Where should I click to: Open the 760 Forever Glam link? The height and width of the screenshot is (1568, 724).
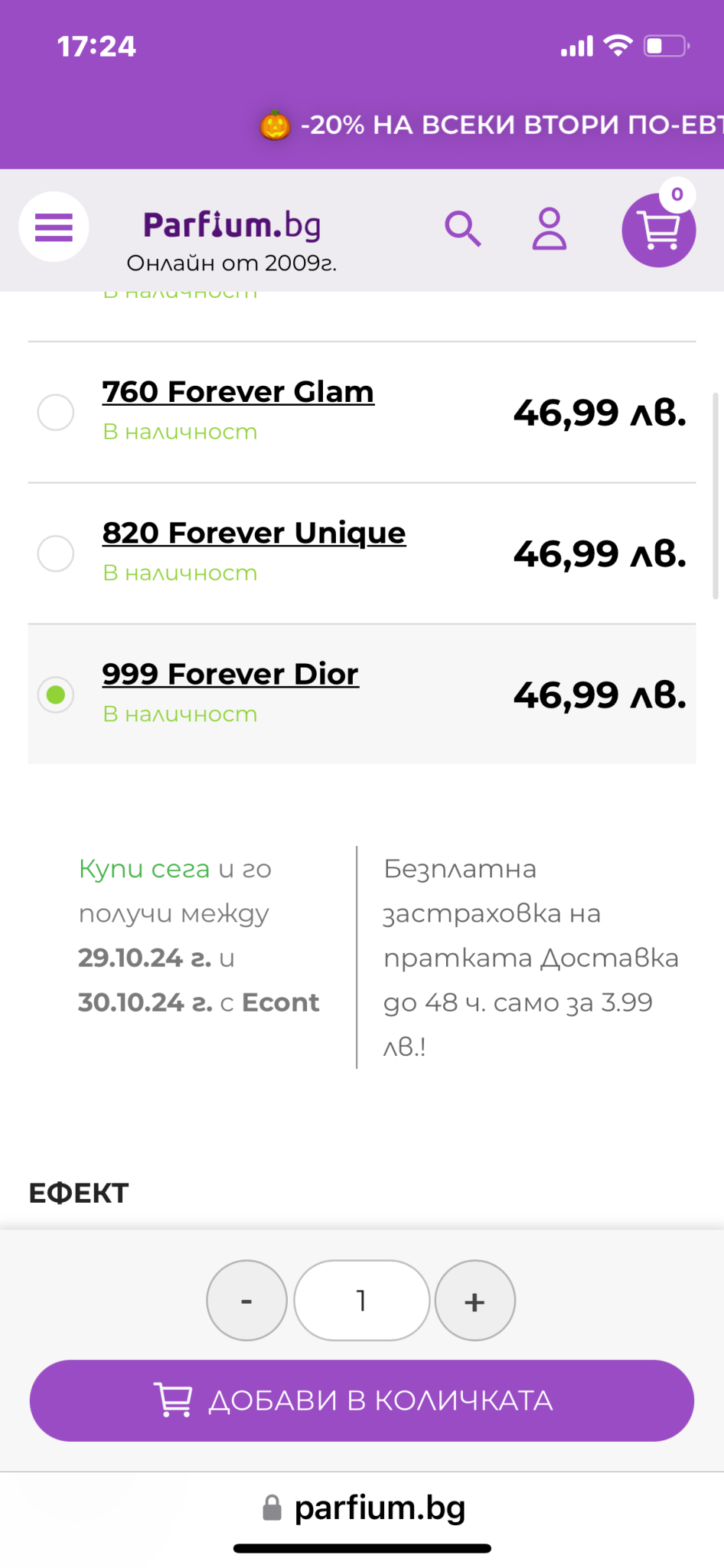coord(238,392)
